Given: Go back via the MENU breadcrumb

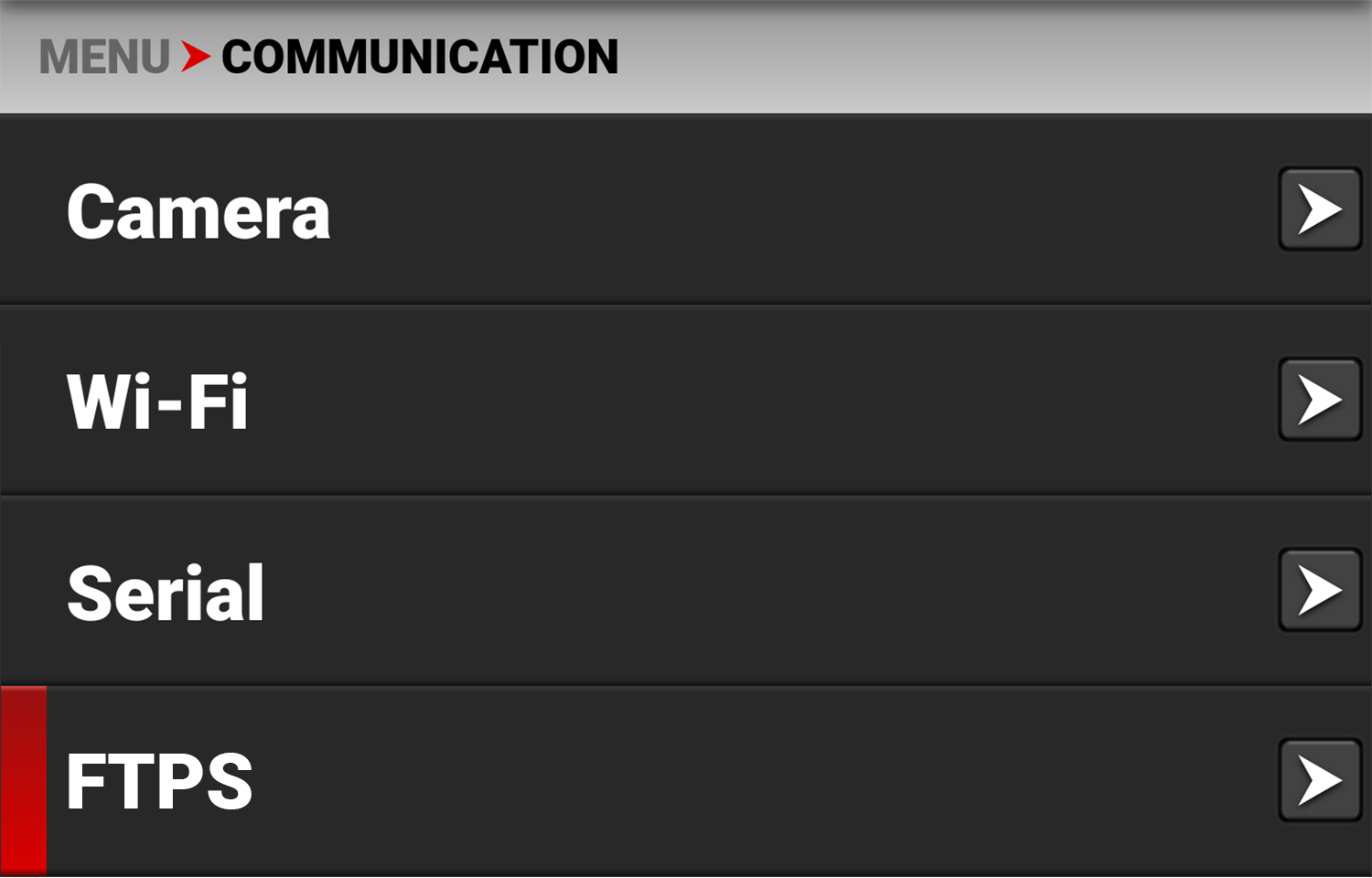Looking at the screenshot, I should (104, 57).
